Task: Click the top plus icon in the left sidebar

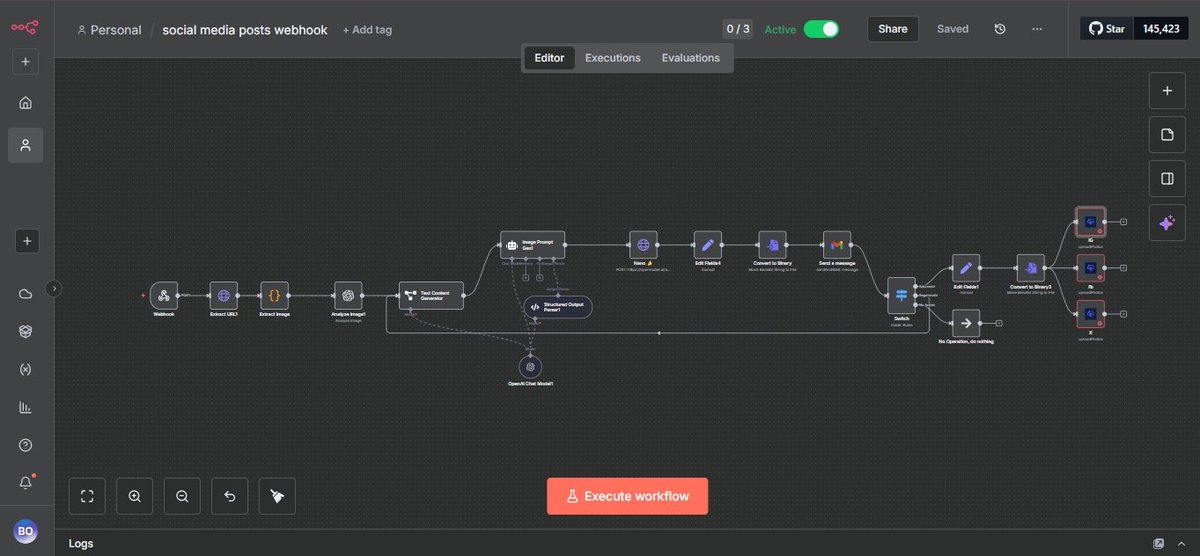Action: click(x=25, y=62)
